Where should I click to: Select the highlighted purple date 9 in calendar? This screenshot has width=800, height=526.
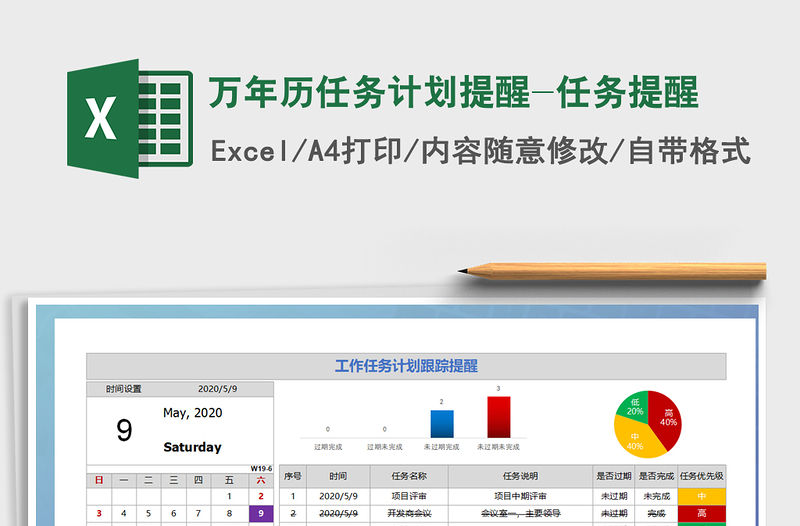pos(261,514)
